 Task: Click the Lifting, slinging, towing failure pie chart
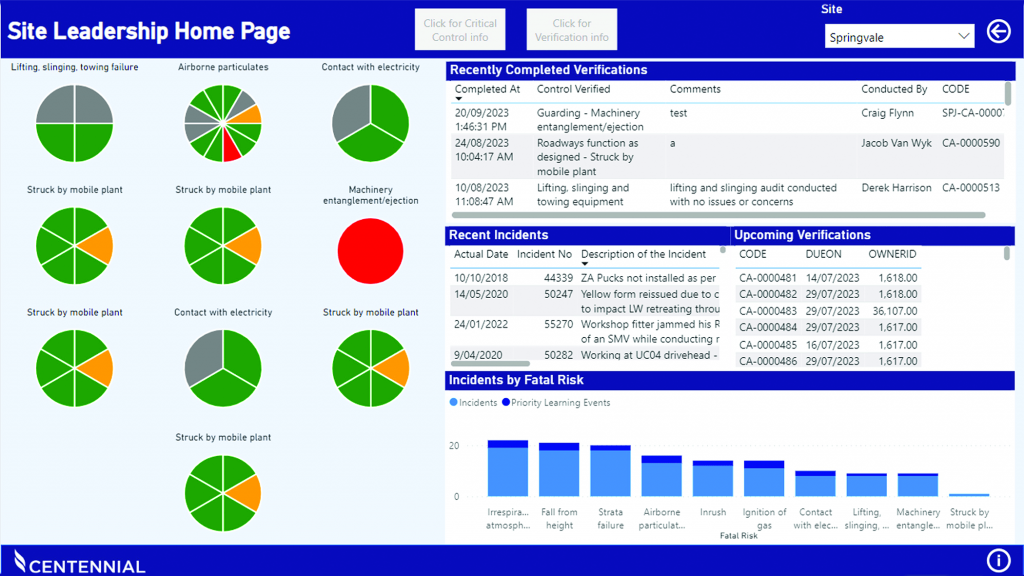pyautogui.click(x=75, y=123)
